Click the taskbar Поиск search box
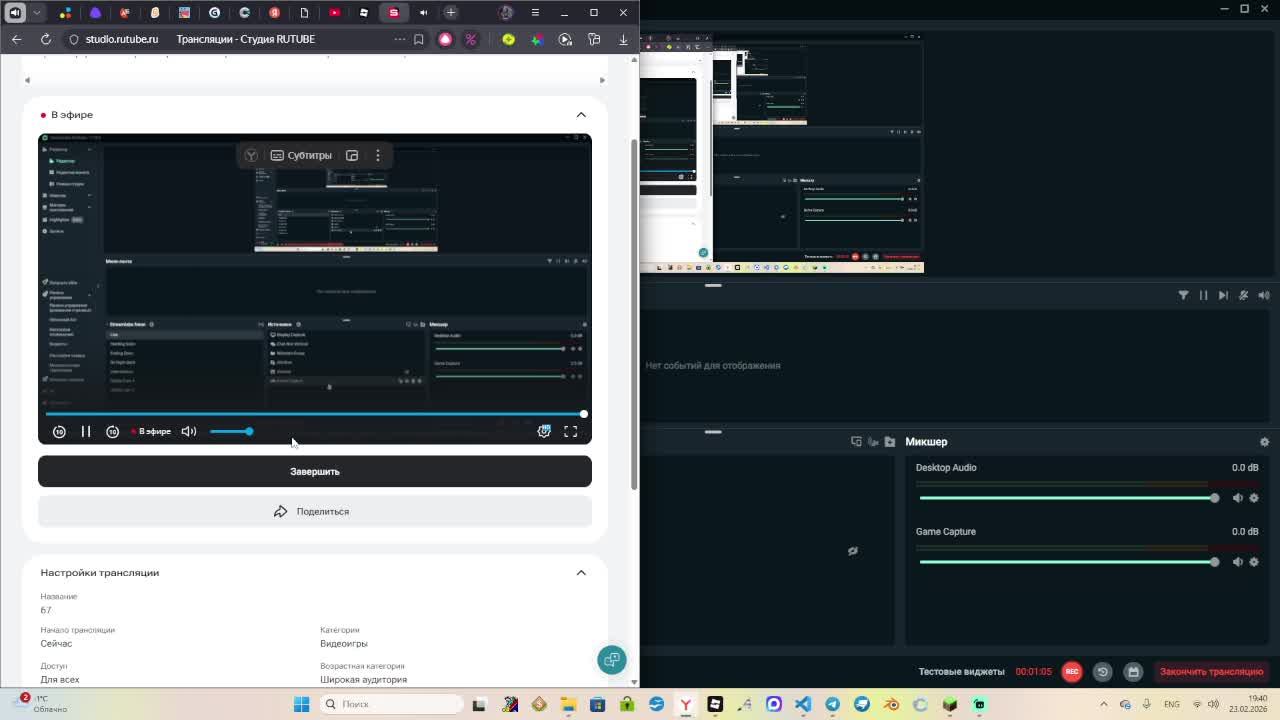 click(x=392, y=704)
